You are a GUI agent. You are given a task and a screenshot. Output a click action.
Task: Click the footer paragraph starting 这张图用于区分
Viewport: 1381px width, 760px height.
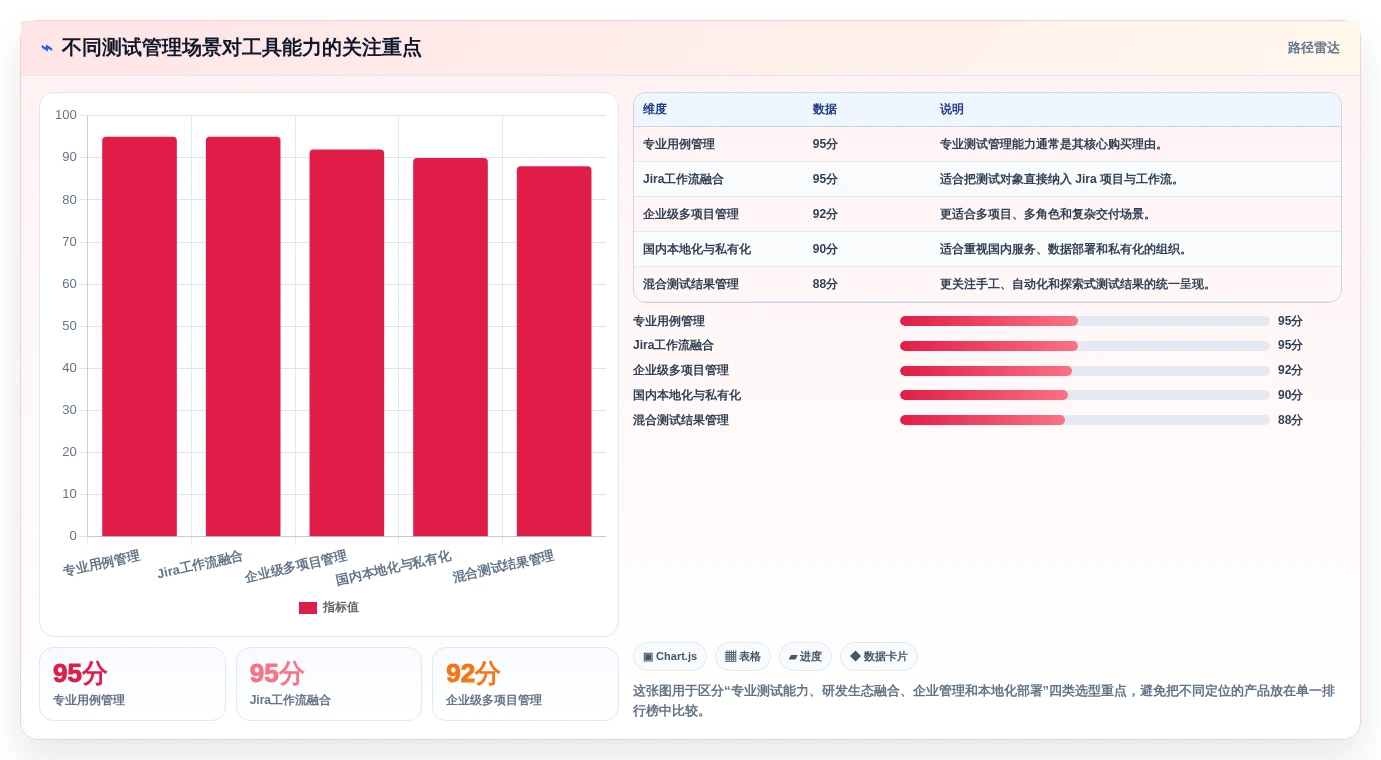(x=984, y=701)
